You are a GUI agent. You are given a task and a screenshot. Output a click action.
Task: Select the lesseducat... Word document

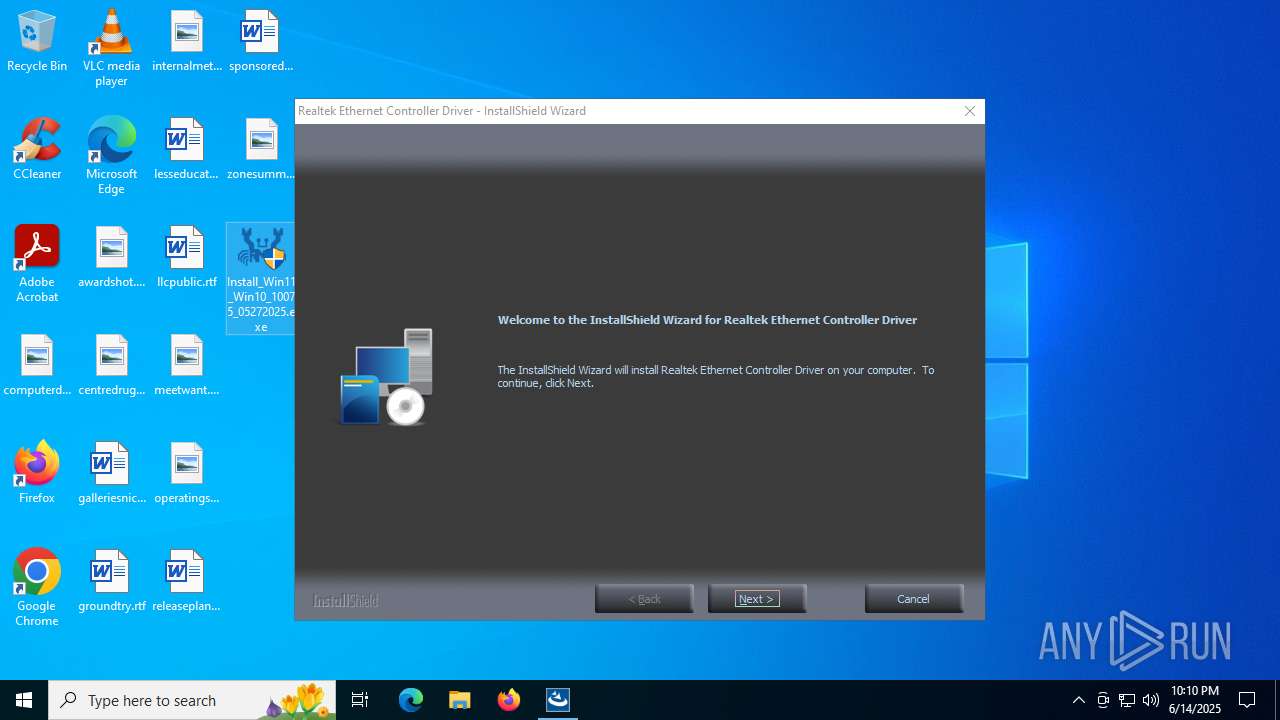[x=187, y=149]
